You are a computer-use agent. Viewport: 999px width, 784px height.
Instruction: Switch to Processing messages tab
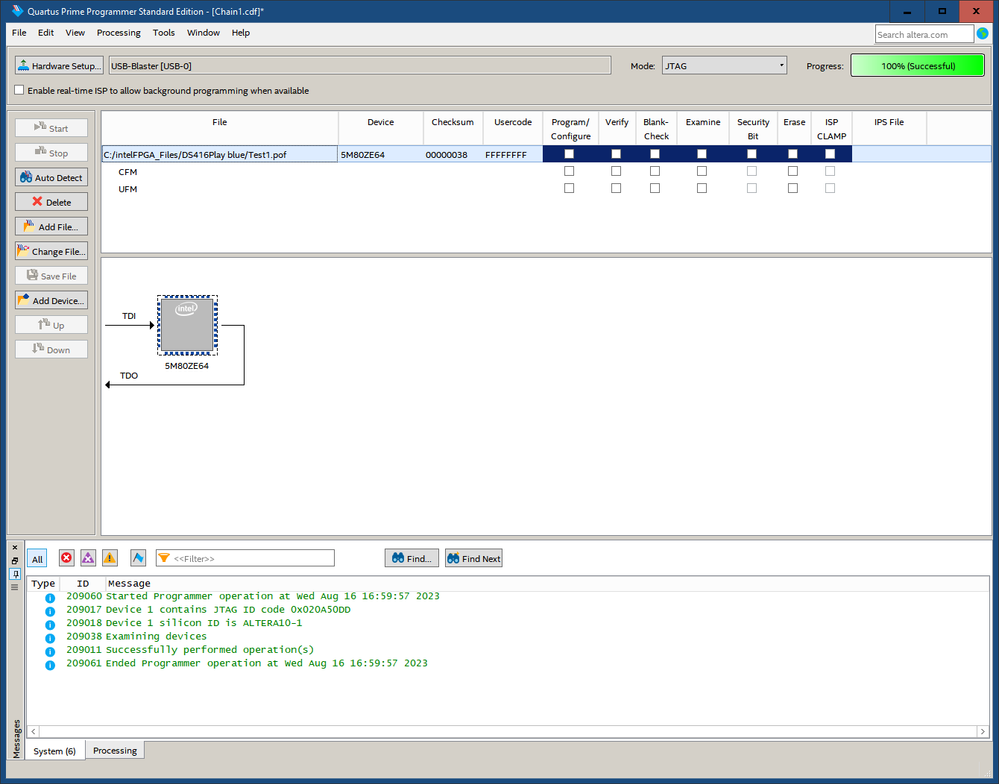pos(115,750)
